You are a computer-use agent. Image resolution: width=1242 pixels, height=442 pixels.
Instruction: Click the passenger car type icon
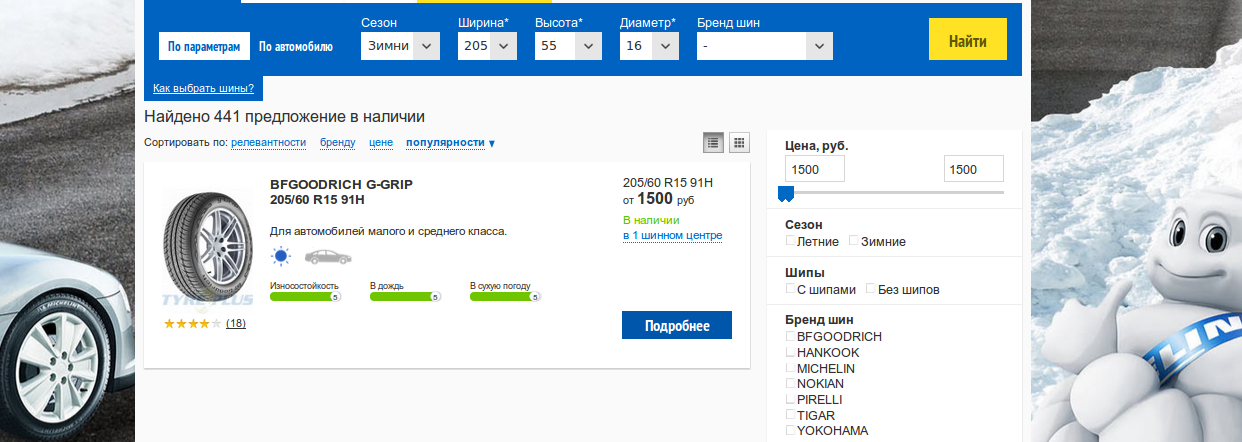point(328,257)
